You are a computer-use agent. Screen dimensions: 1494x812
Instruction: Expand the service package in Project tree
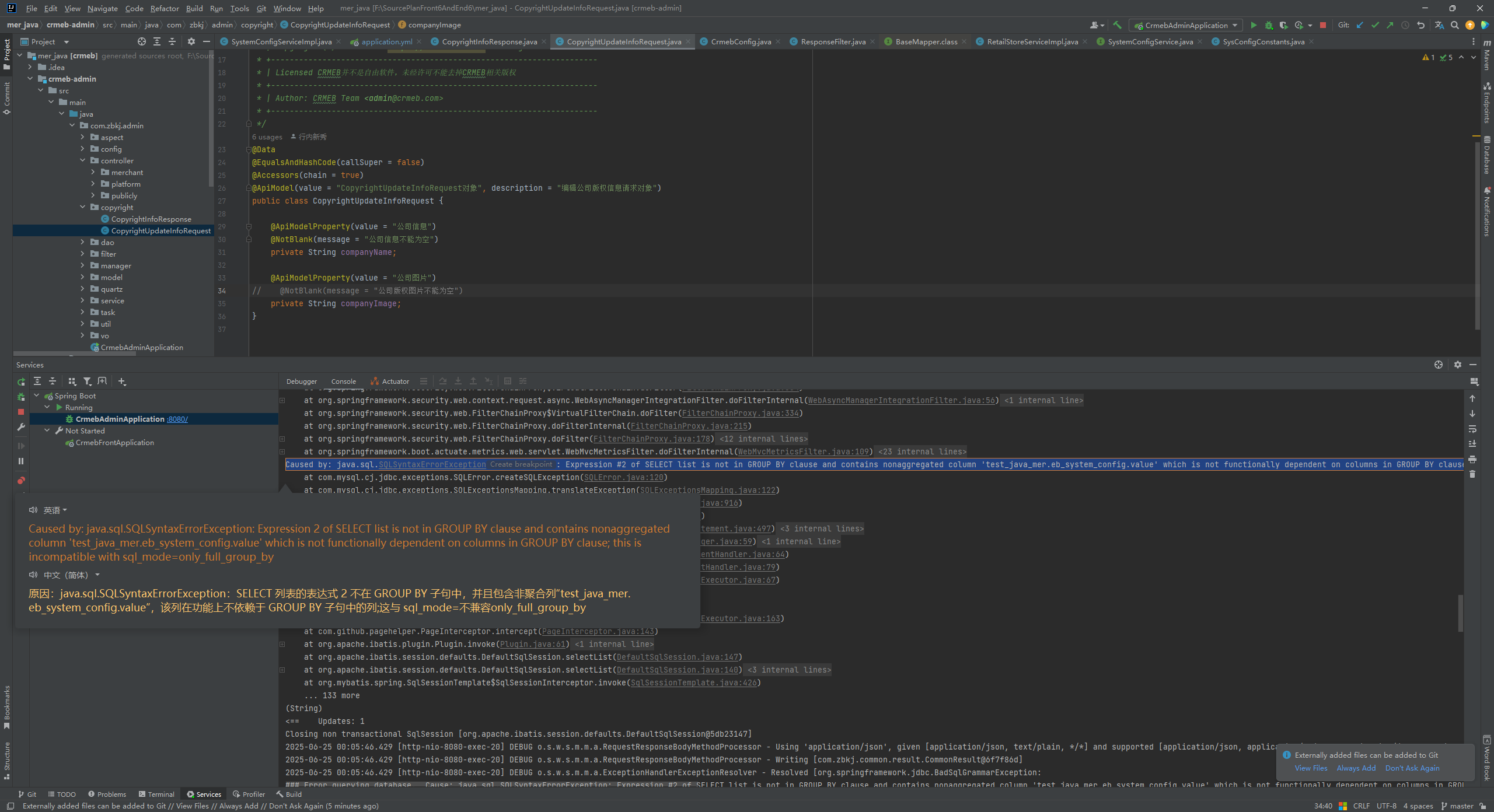tap(82, 300)
